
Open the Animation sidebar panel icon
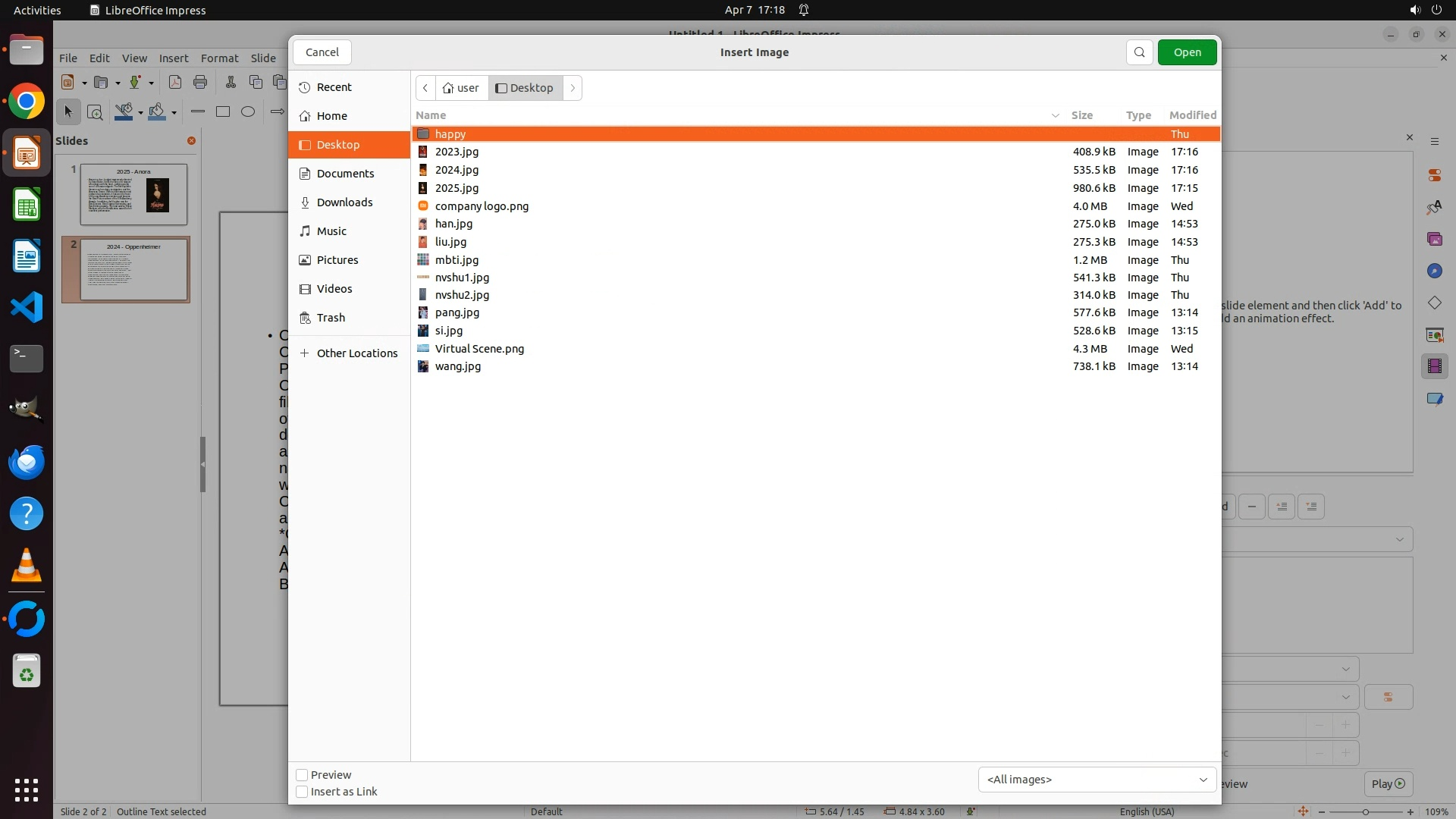click(1434, 366)
